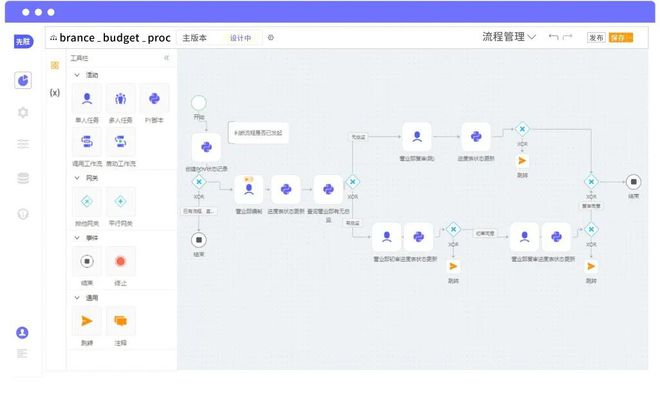Viewport: 660px width, 399px height.
Task: Undo the last action in toolbar
Action: [553, 37]
